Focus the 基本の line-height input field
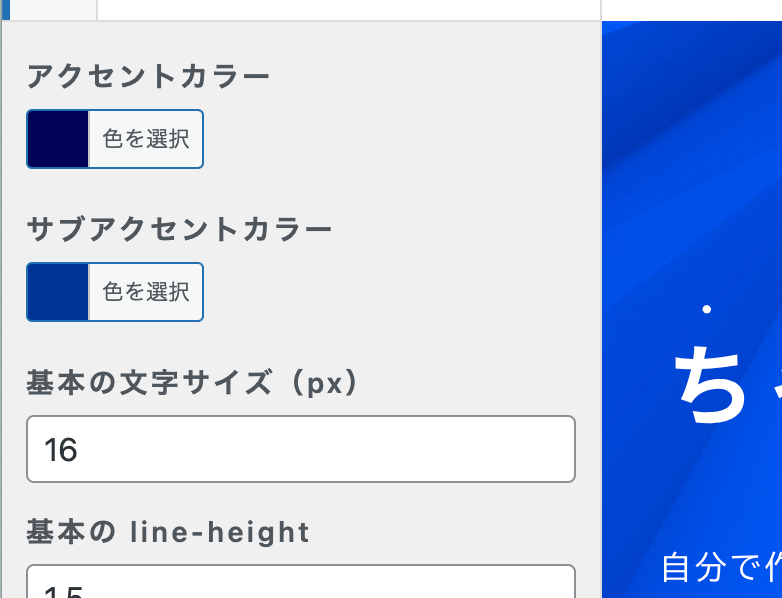782x598 pixels. (300, 584)
